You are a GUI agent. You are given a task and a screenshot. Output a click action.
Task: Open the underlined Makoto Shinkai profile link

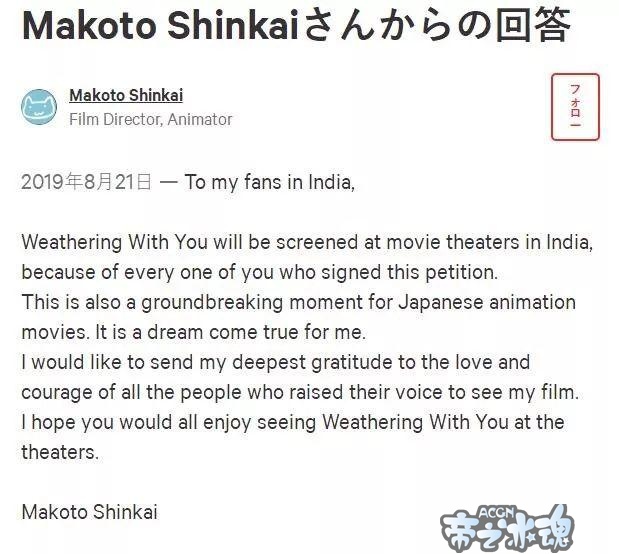coord(126,96)
